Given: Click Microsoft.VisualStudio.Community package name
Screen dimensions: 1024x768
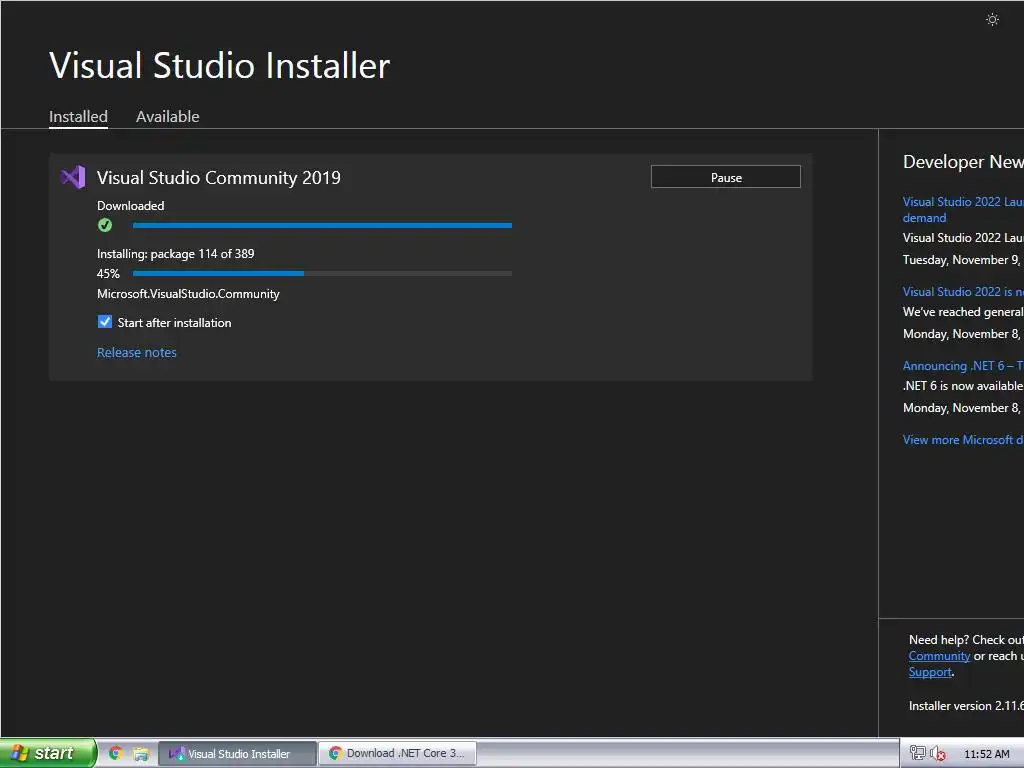Looking at the screenshot, I should (188, 294).
